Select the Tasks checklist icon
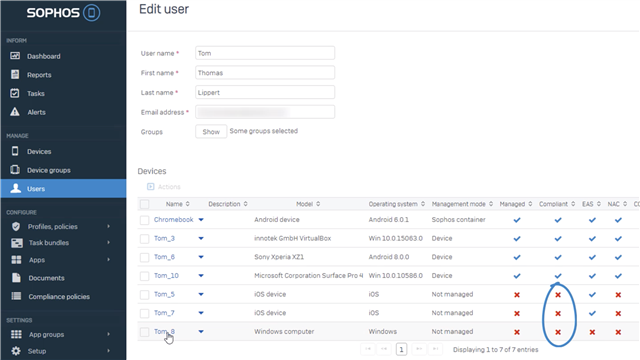 tap(15, 93)
